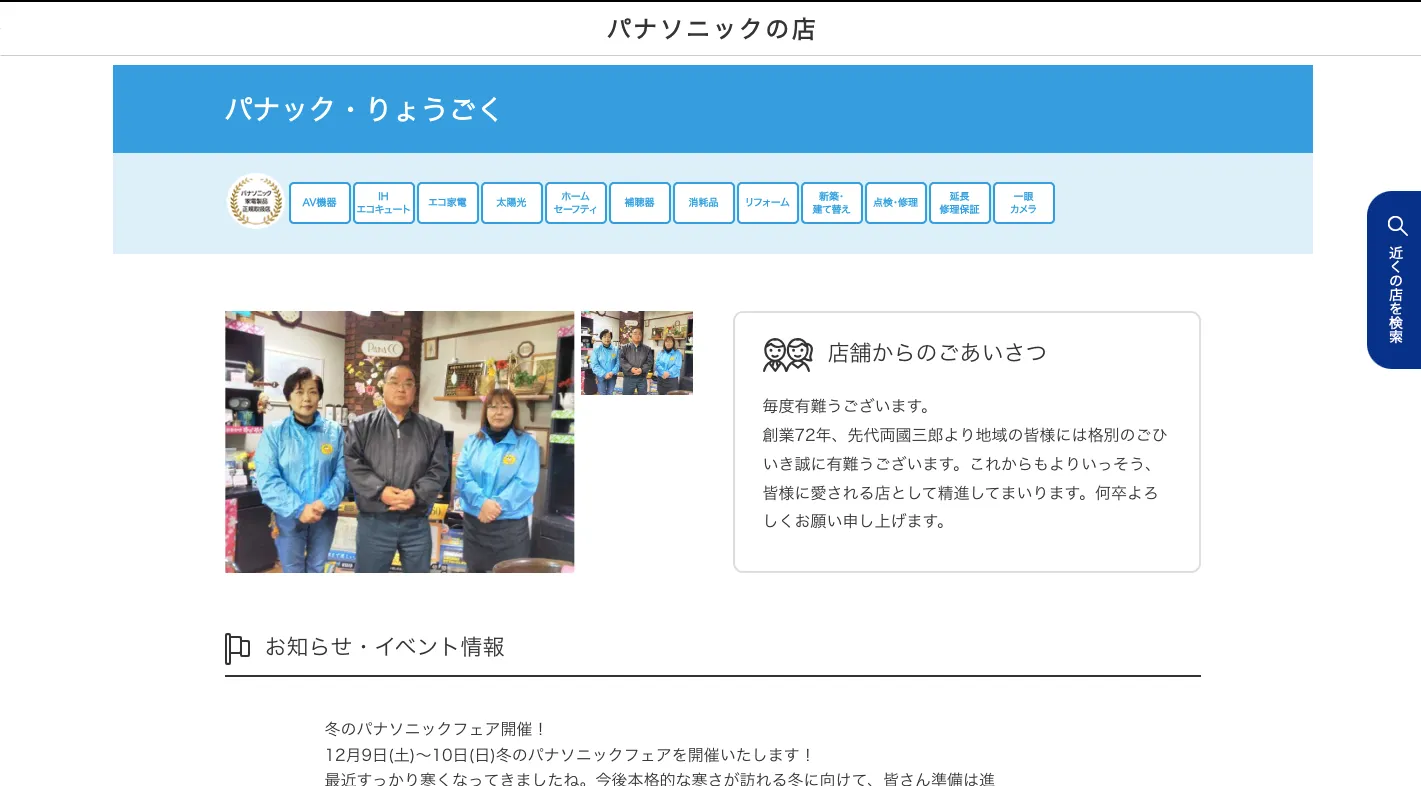The image size is (1421, 786).
Task: Click 冬のパナソニックフェア開催！ text
Action: coord(436,729)
